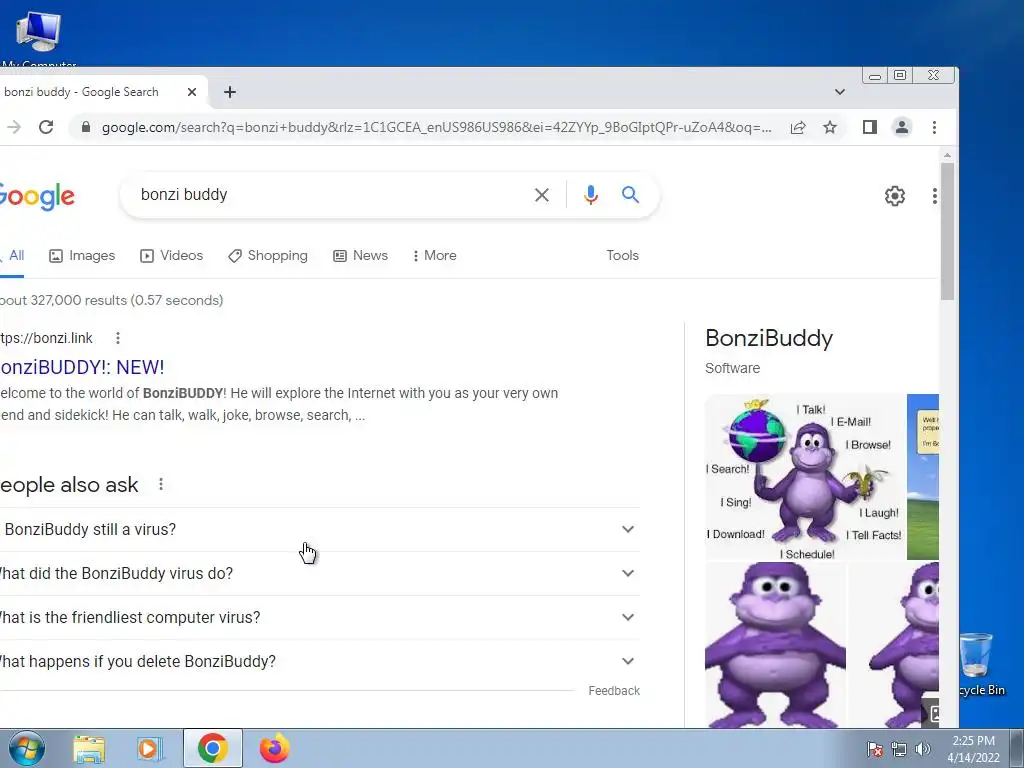Select the Recycle Bin desktop icon
The height and width of the screenshot is (768, 1024).
coord(982,664)
